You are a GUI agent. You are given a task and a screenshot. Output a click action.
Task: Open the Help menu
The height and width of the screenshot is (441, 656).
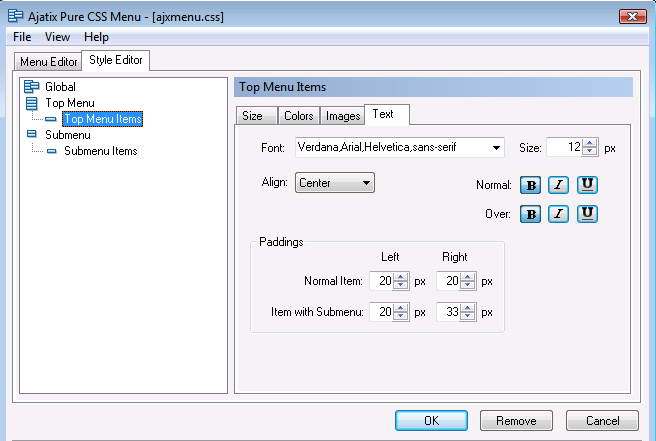tap(96, 37)
